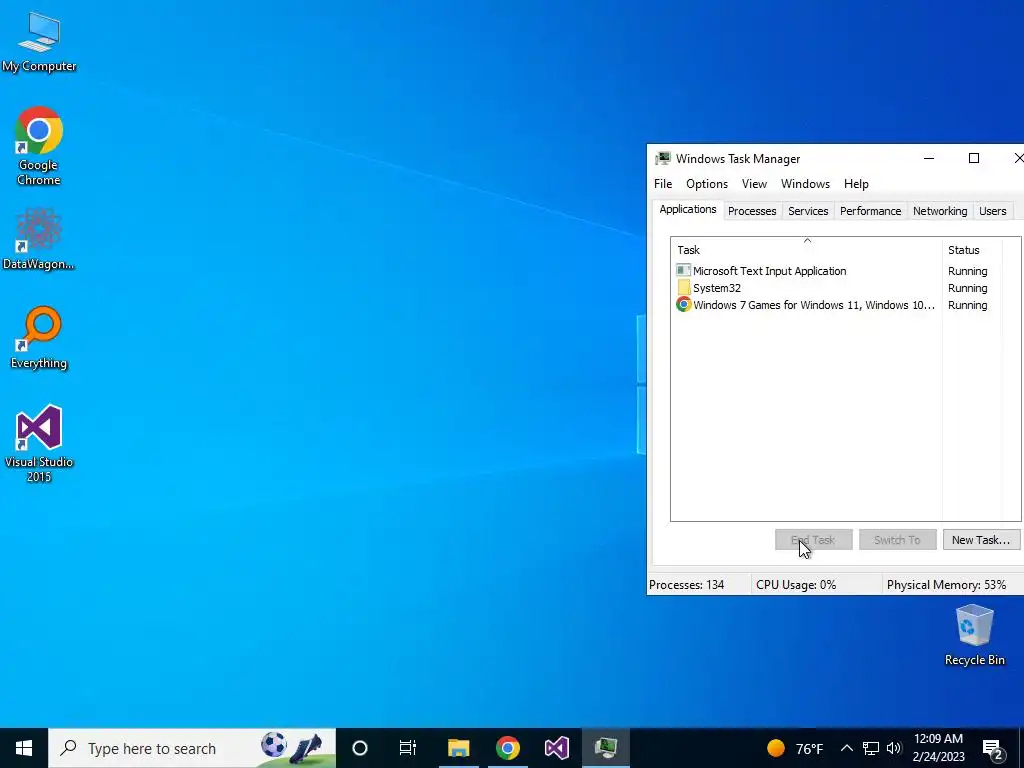Sort by the Task column header
Image resolution: width=1024 pixels, height=768 pixels.
[x=807, y=249]
